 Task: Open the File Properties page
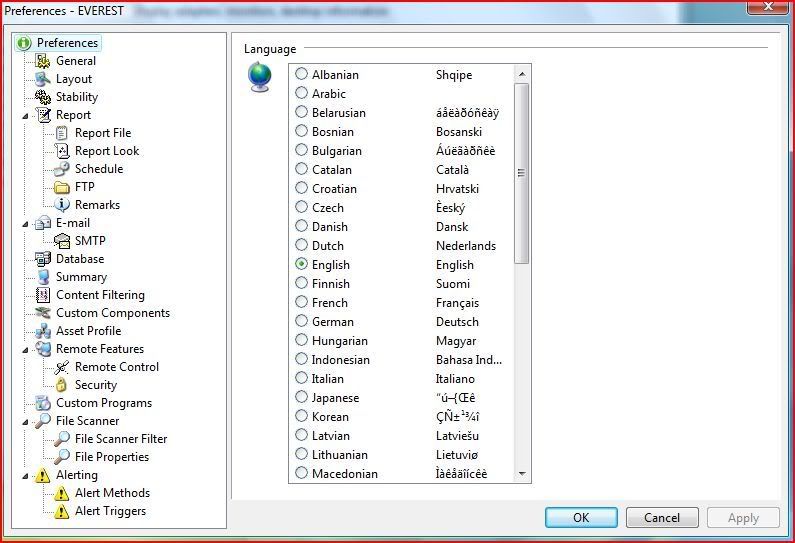coord(112,457)
